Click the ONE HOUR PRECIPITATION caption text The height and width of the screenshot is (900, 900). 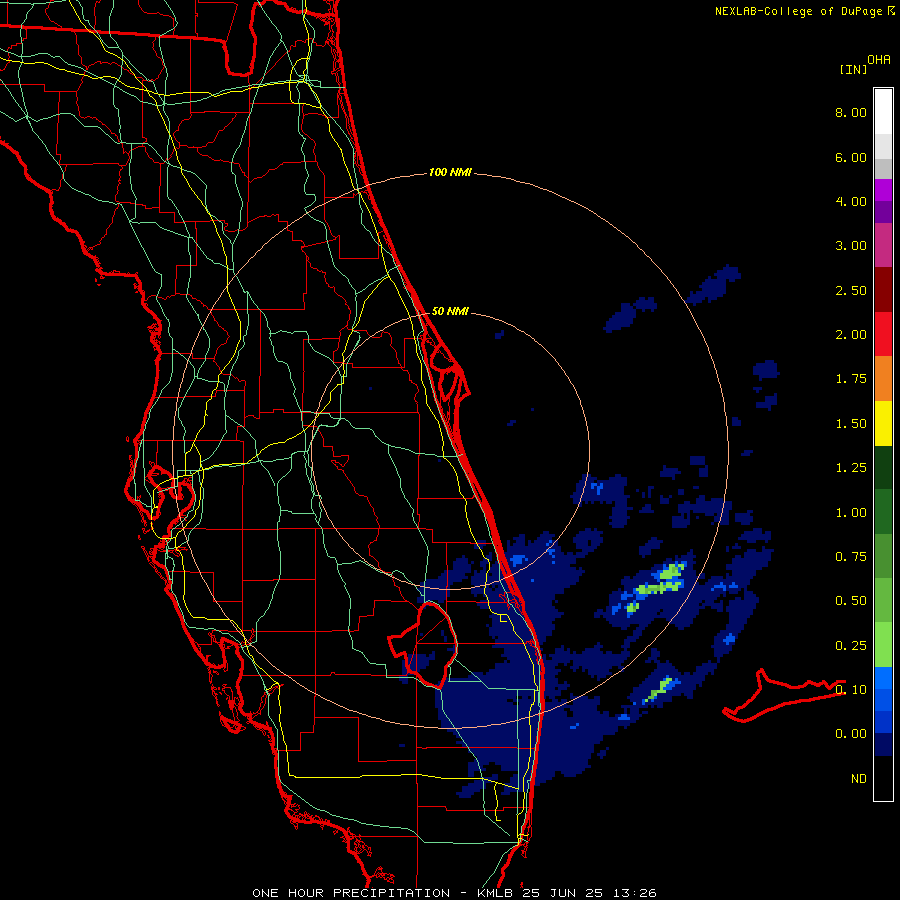[x=351, y=893]
